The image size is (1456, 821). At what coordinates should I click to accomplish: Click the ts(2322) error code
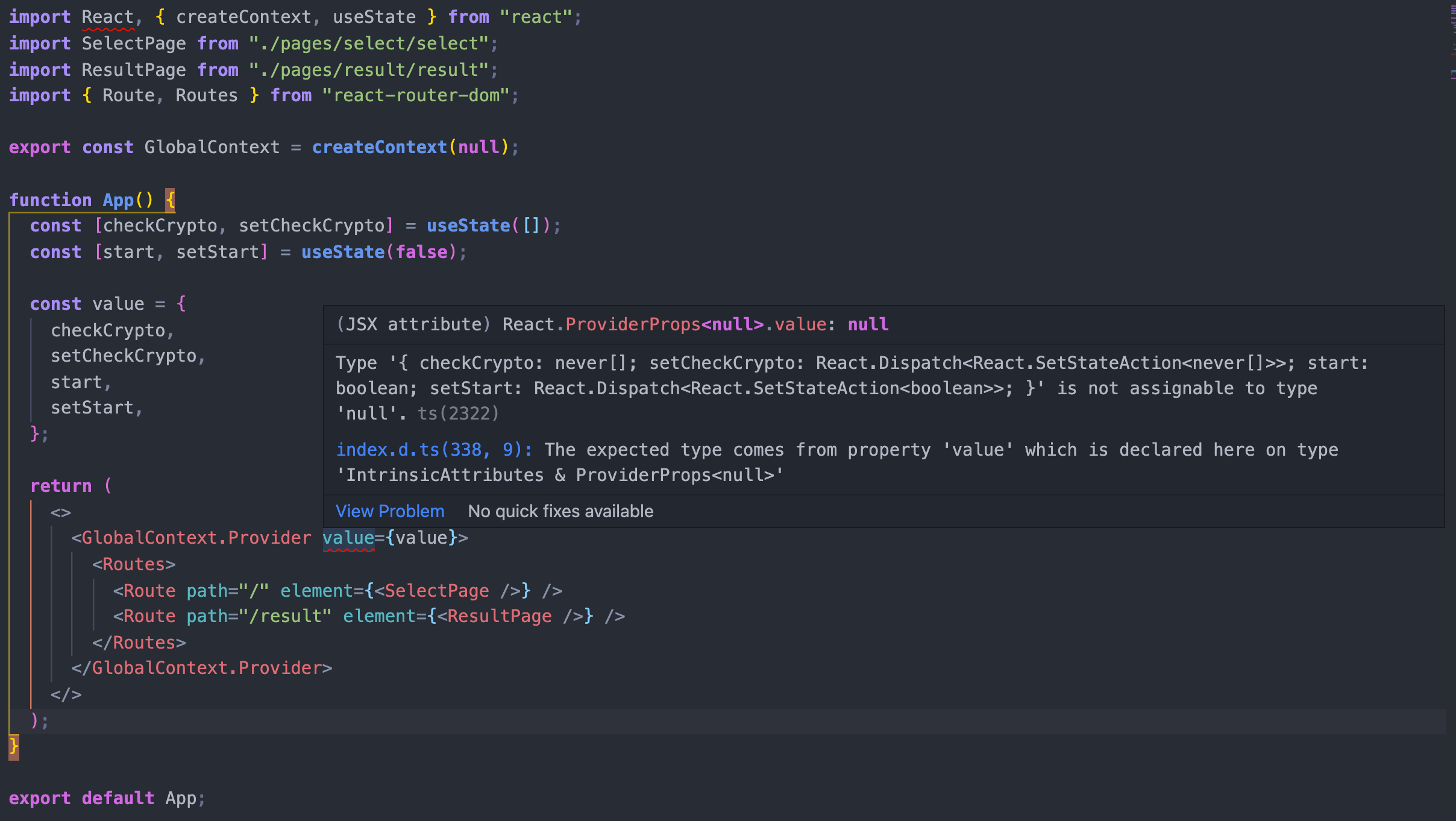pyautogui.click(x=459, y=414)
